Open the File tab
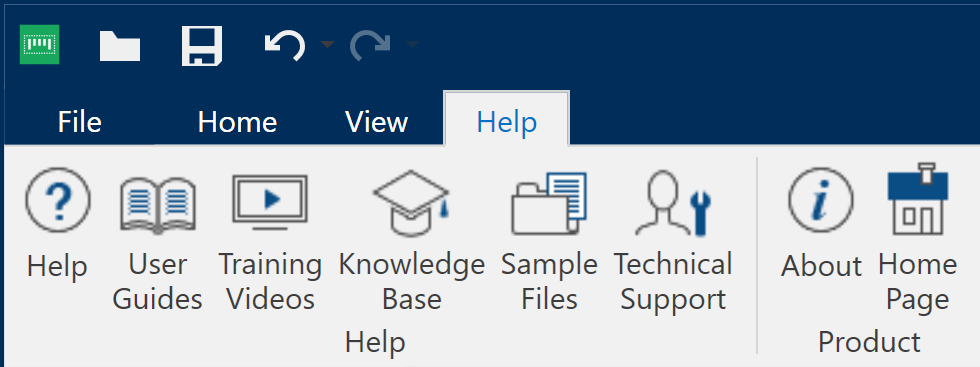 (79, 121)
